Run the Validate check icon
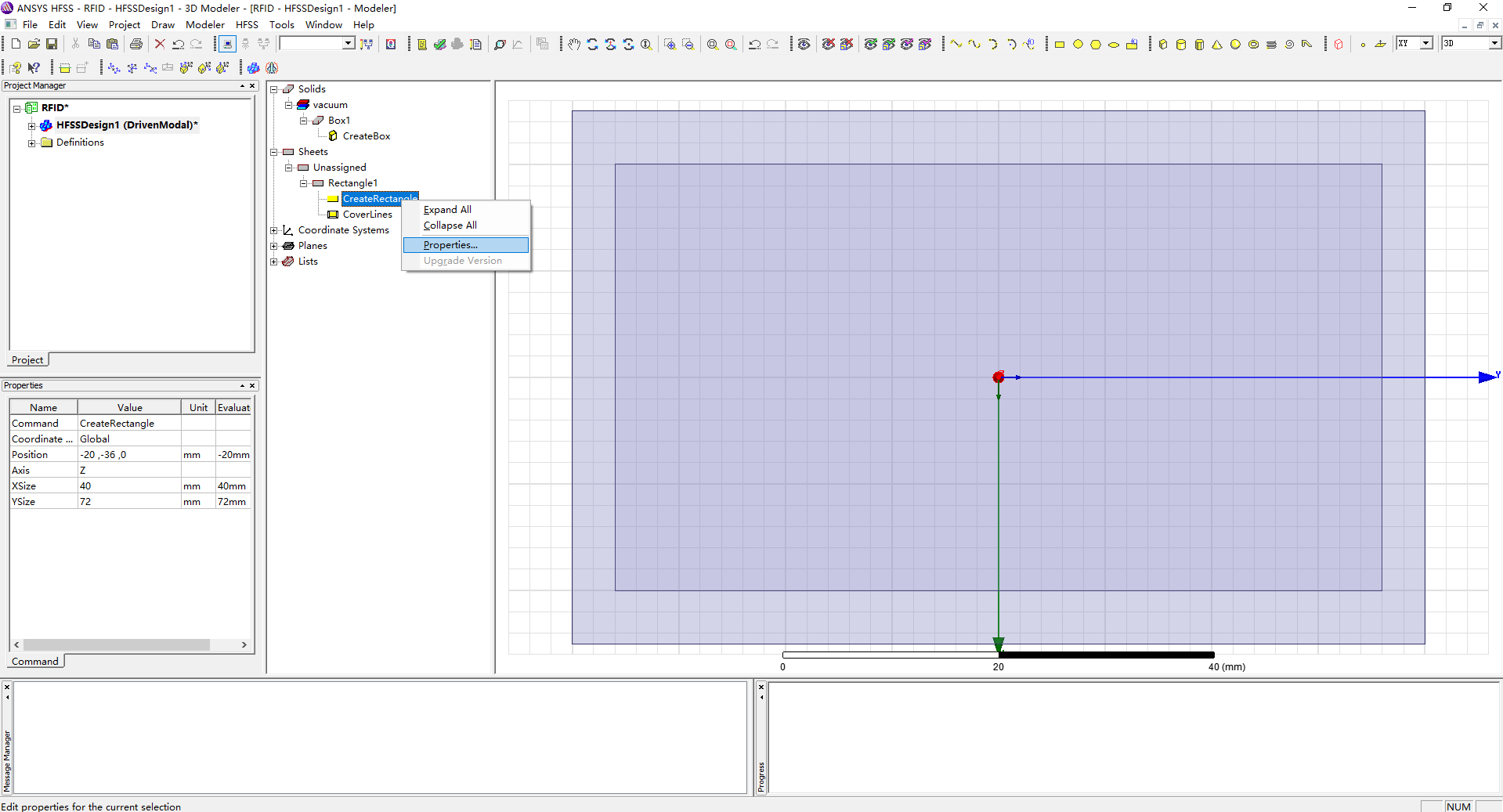 coord(440,45)
